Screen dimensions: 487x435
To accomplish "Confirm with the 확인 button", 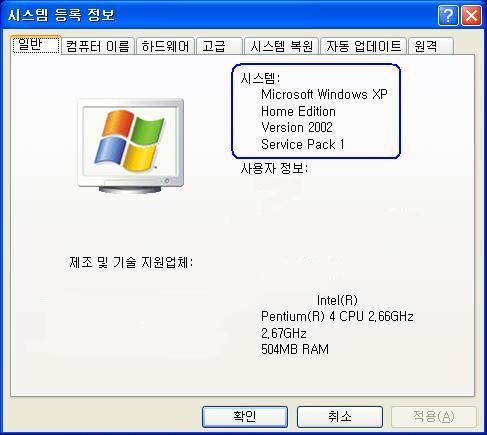I will (x=245, y=417).
